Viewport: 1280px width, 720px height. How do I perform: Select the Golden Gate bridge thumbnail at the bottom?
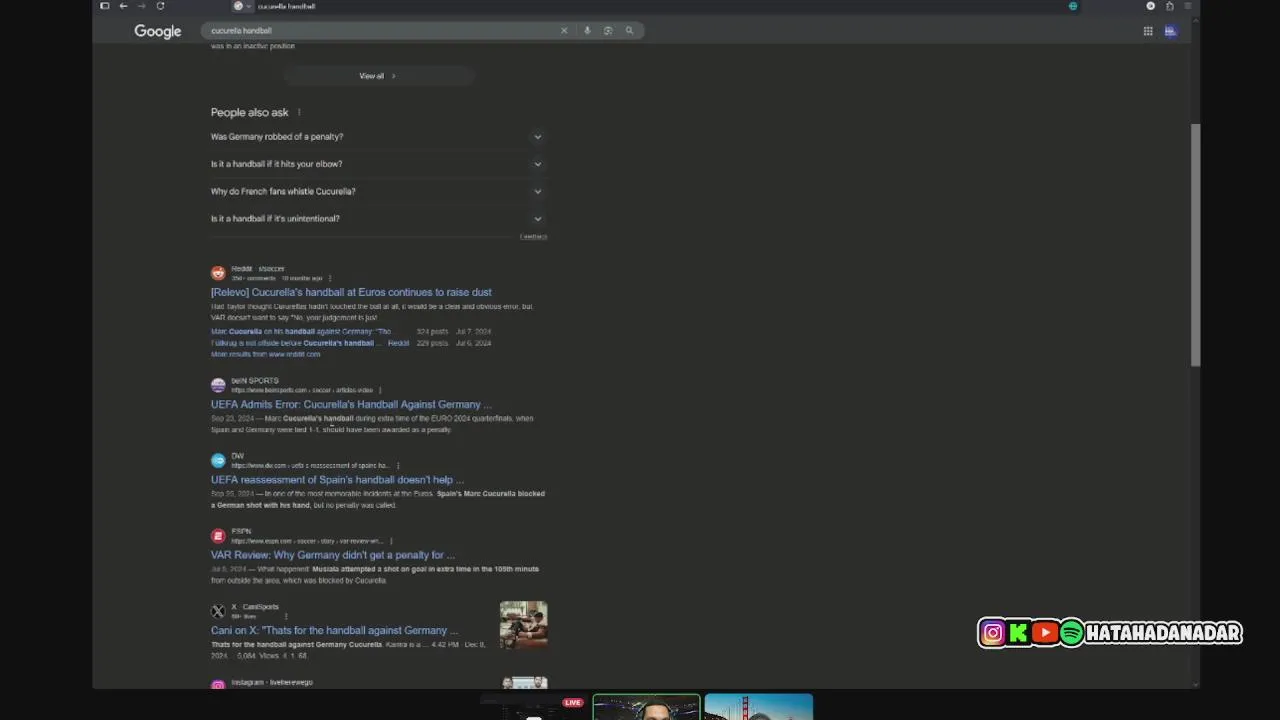tap(758, 707)
